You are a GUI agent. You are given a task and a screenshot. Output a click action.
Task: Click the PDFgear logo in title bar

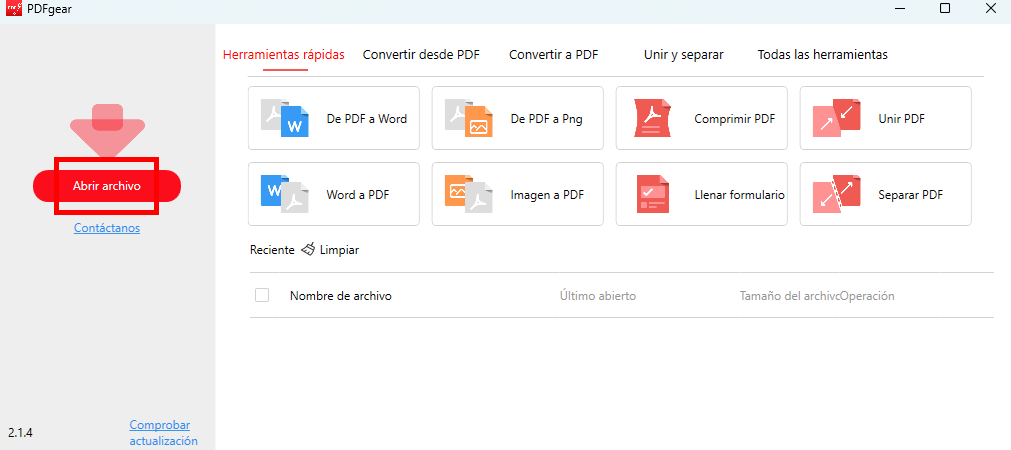14,8
